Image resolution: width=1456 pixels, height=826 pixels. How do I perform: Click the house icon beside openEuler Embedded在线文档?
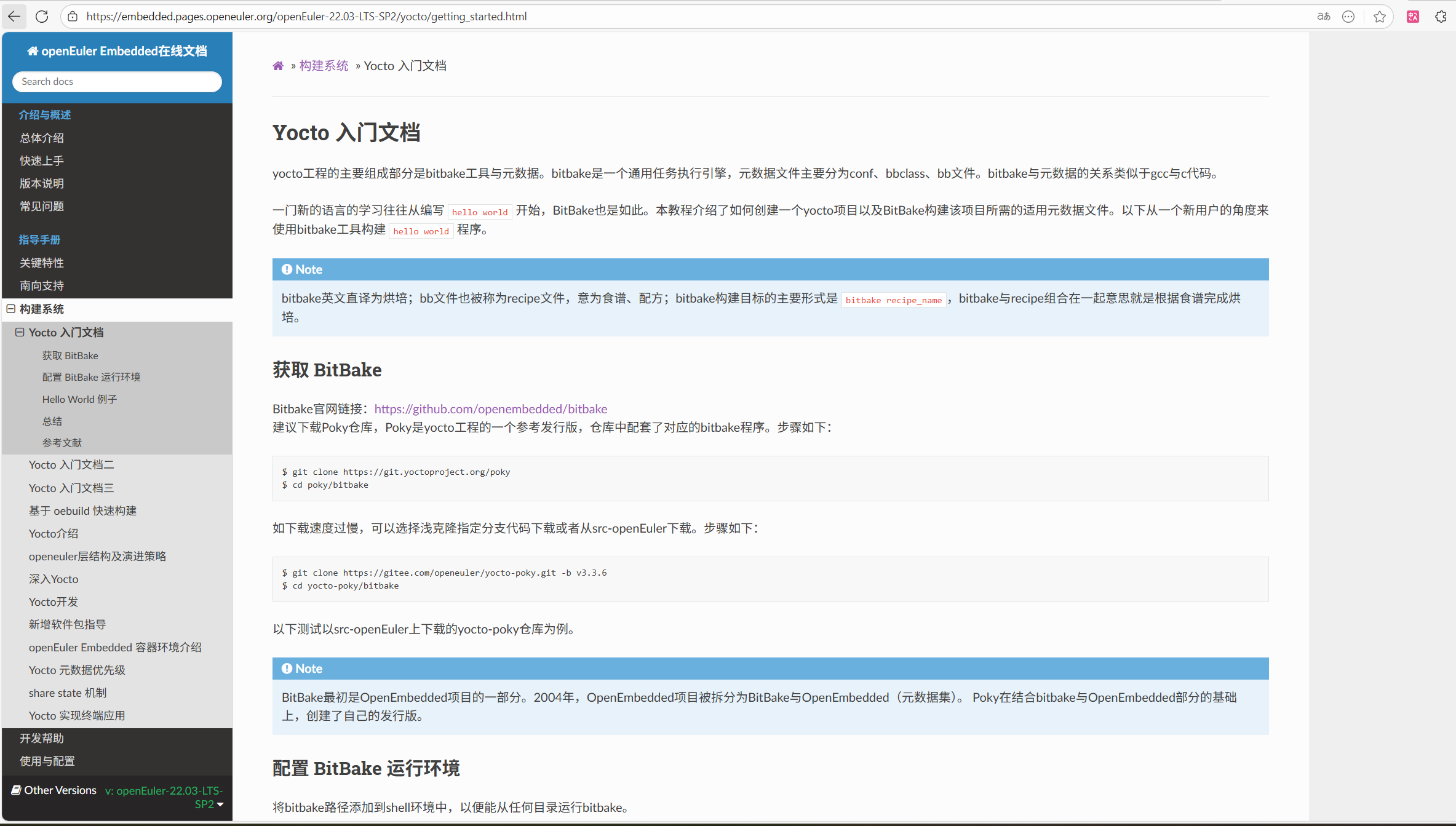pyautogui.click(x=32, y=50)
